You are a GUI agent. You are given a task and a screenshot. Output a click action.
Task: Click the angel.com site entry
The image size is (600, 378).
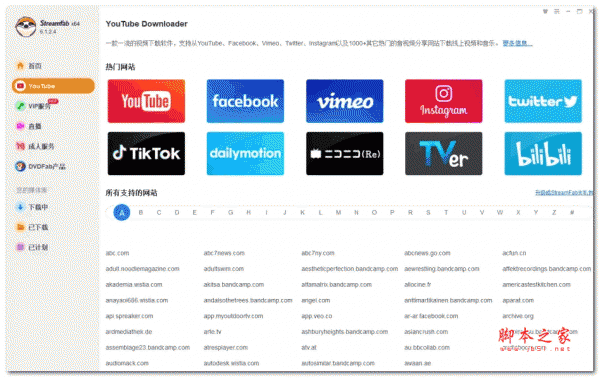coord(315,300)
